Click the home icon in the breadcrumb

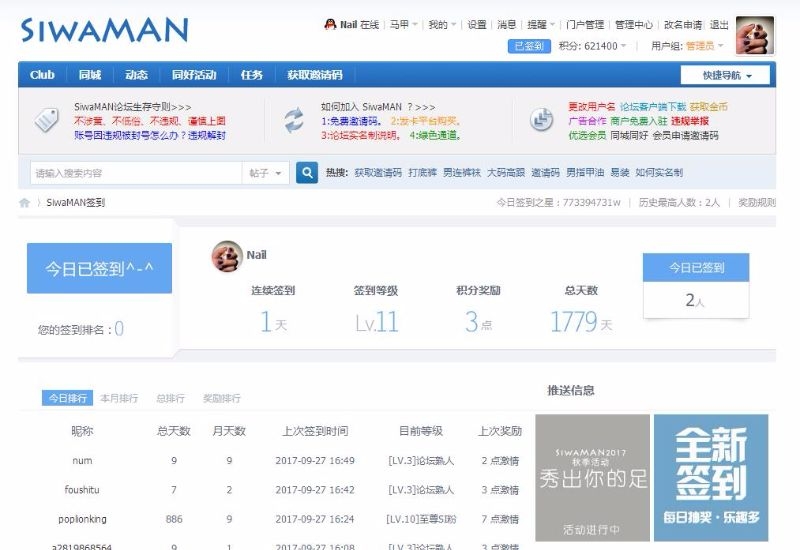[x=24, y=203]
